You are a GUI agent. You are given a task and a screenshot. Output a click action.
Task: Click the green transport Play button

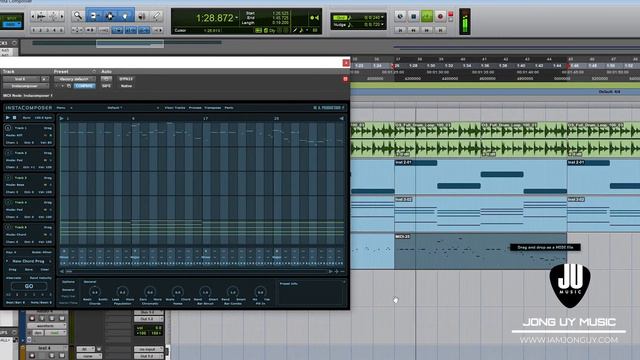[427, 16]
